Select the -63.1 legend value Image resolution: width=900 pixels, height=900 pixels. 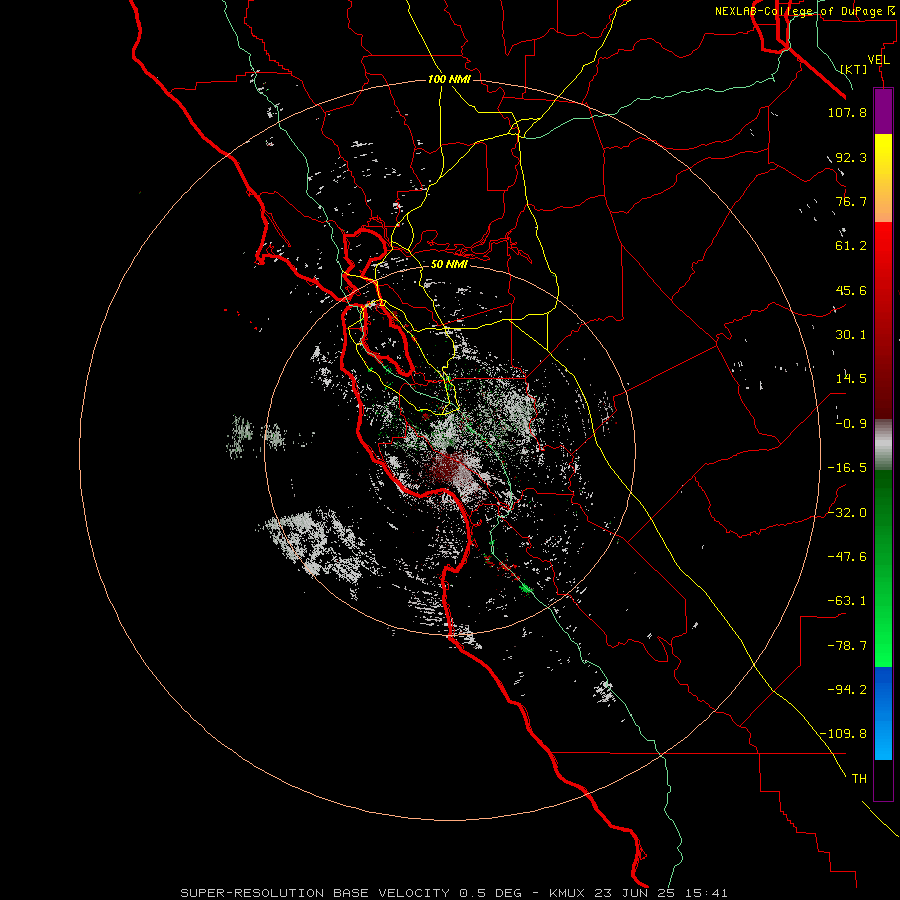[847, 601]
